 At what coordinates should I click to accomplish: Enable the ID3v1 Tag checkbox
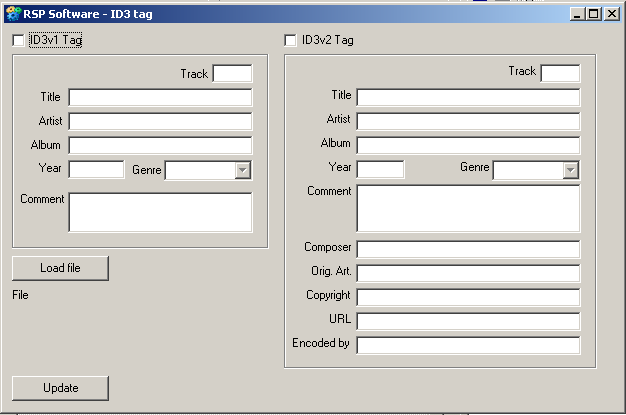(18, 40)
